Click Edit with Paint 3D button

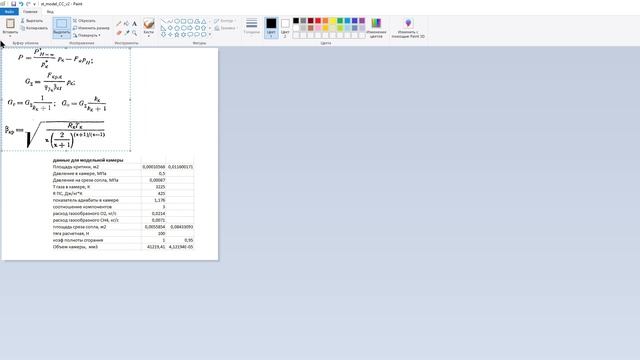[408, 27]
